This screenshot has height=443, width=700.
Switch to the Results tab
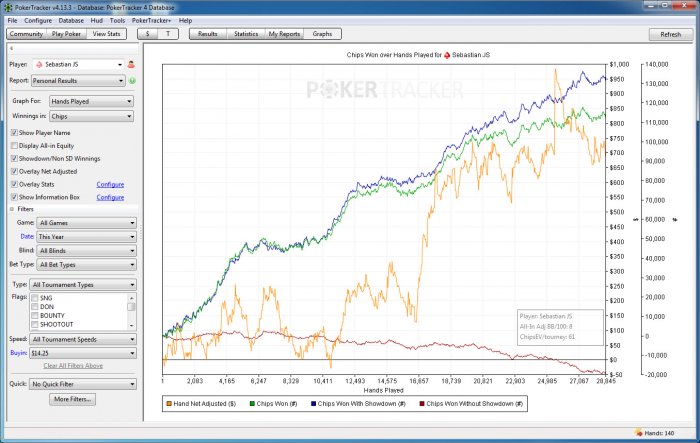pyautogui.click(x=208, y=34)
